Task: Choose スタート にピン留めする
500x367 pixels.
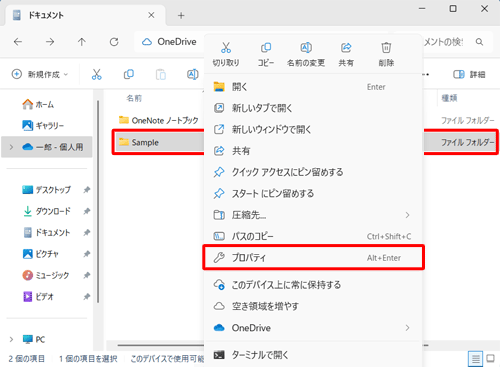Action: point(313,193)
